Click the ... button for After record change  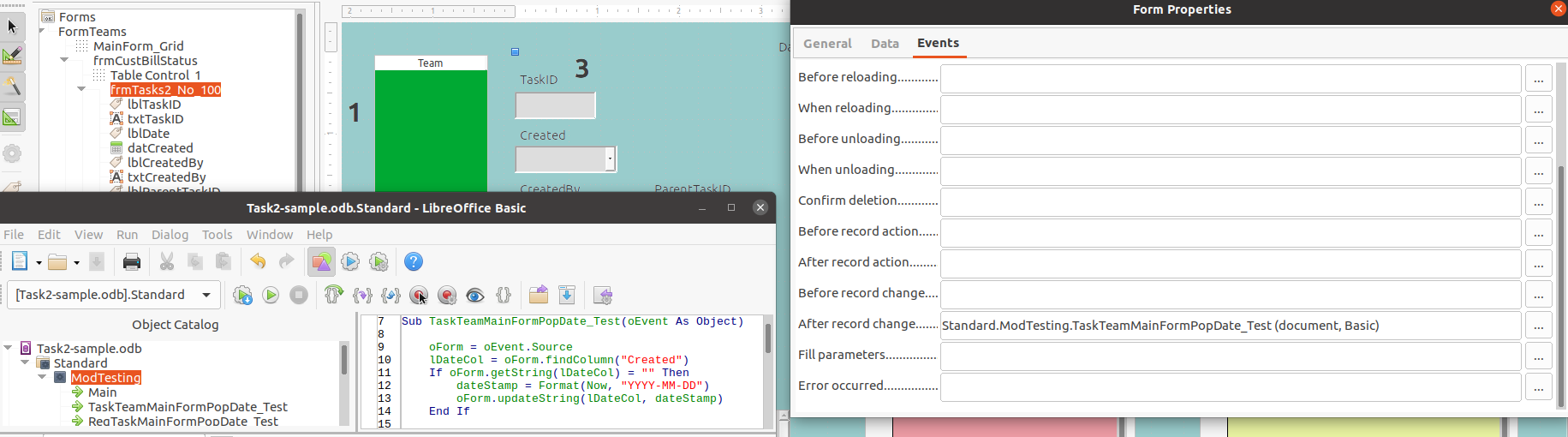1538,326
